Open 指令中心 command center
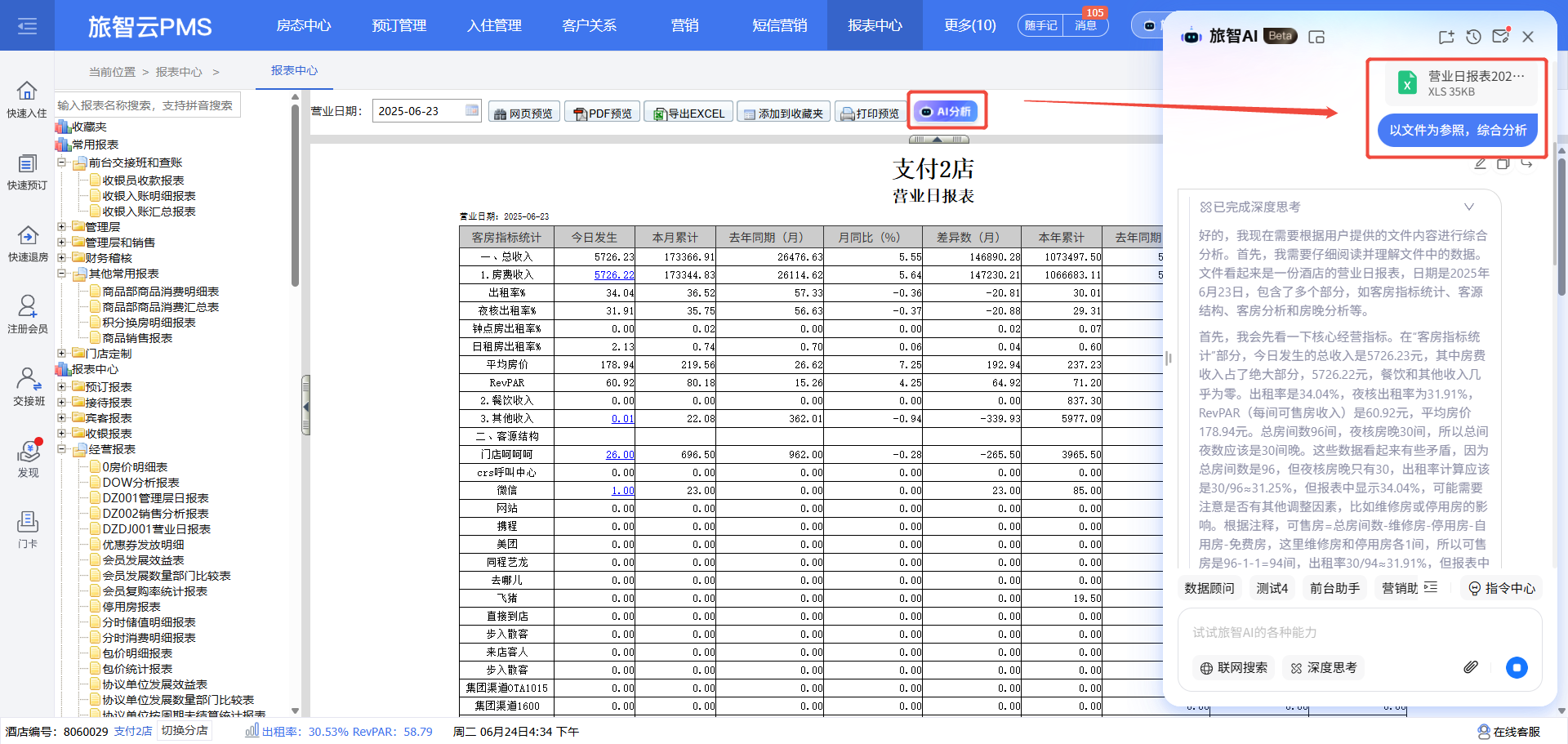Image resolution: width=1568 pixels, height=744 pixels. point(1501,588)
